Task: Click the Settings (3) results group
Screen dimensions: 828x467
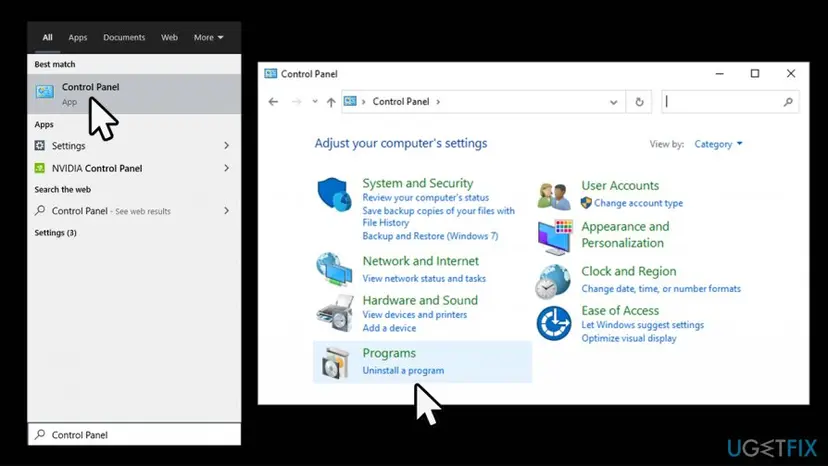Action: click(x=55, y=232)
